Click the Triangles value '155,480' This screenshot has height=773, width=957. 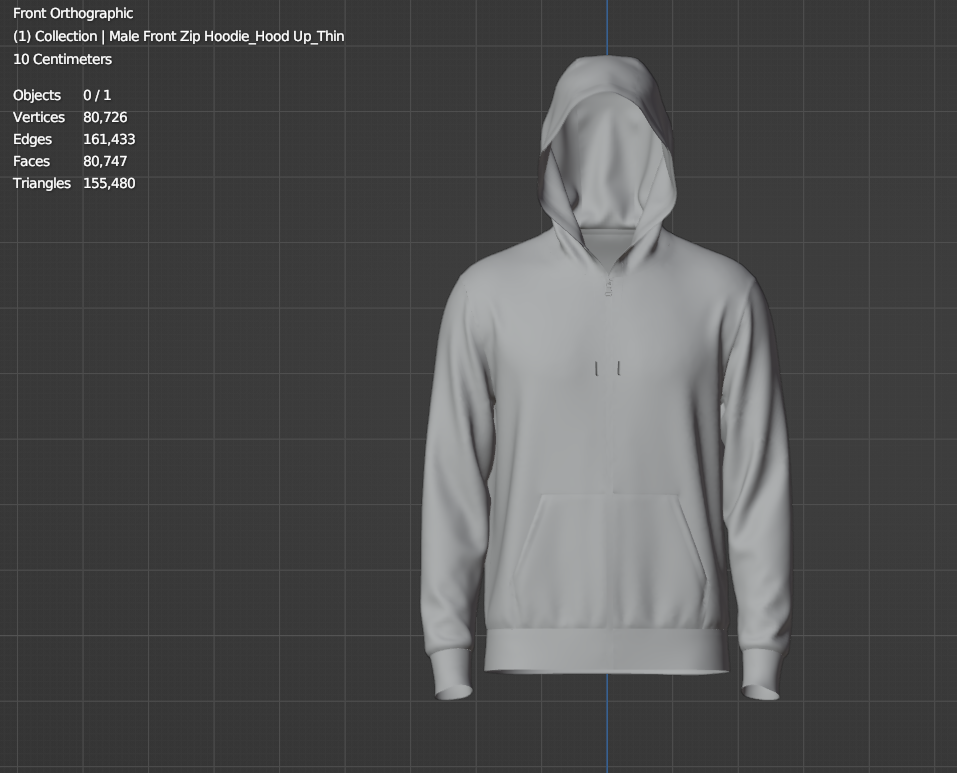point(109,183)
